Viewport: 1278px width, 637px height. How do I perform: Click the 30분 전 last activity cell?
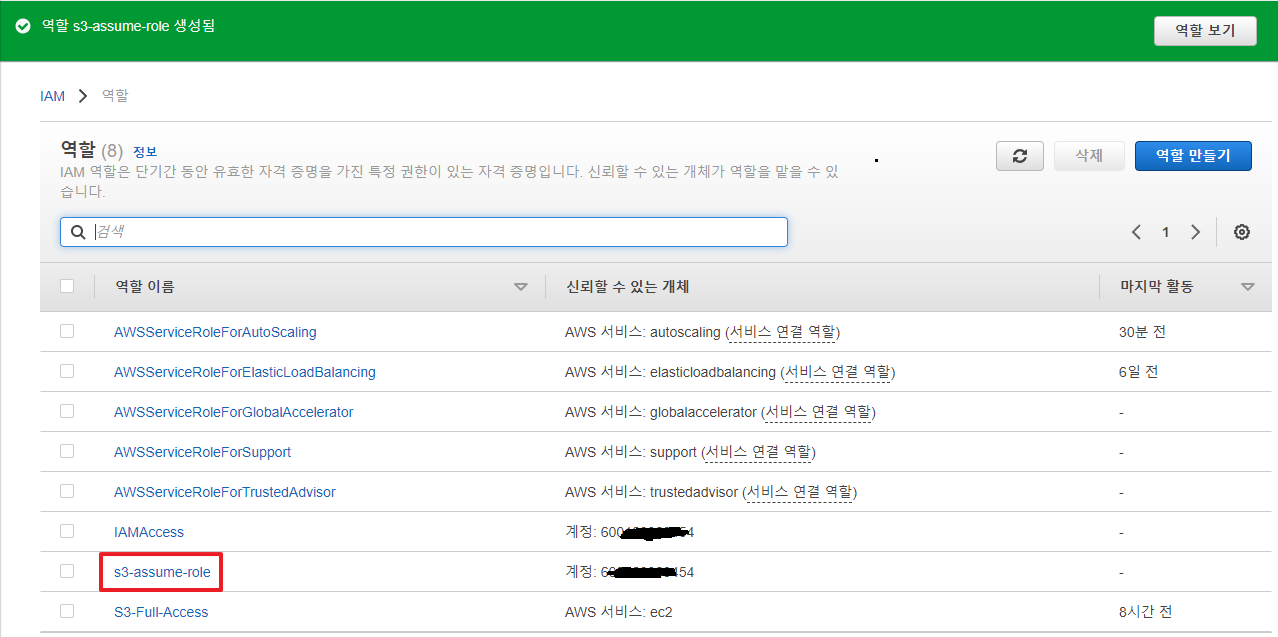tap(1142, 332)
